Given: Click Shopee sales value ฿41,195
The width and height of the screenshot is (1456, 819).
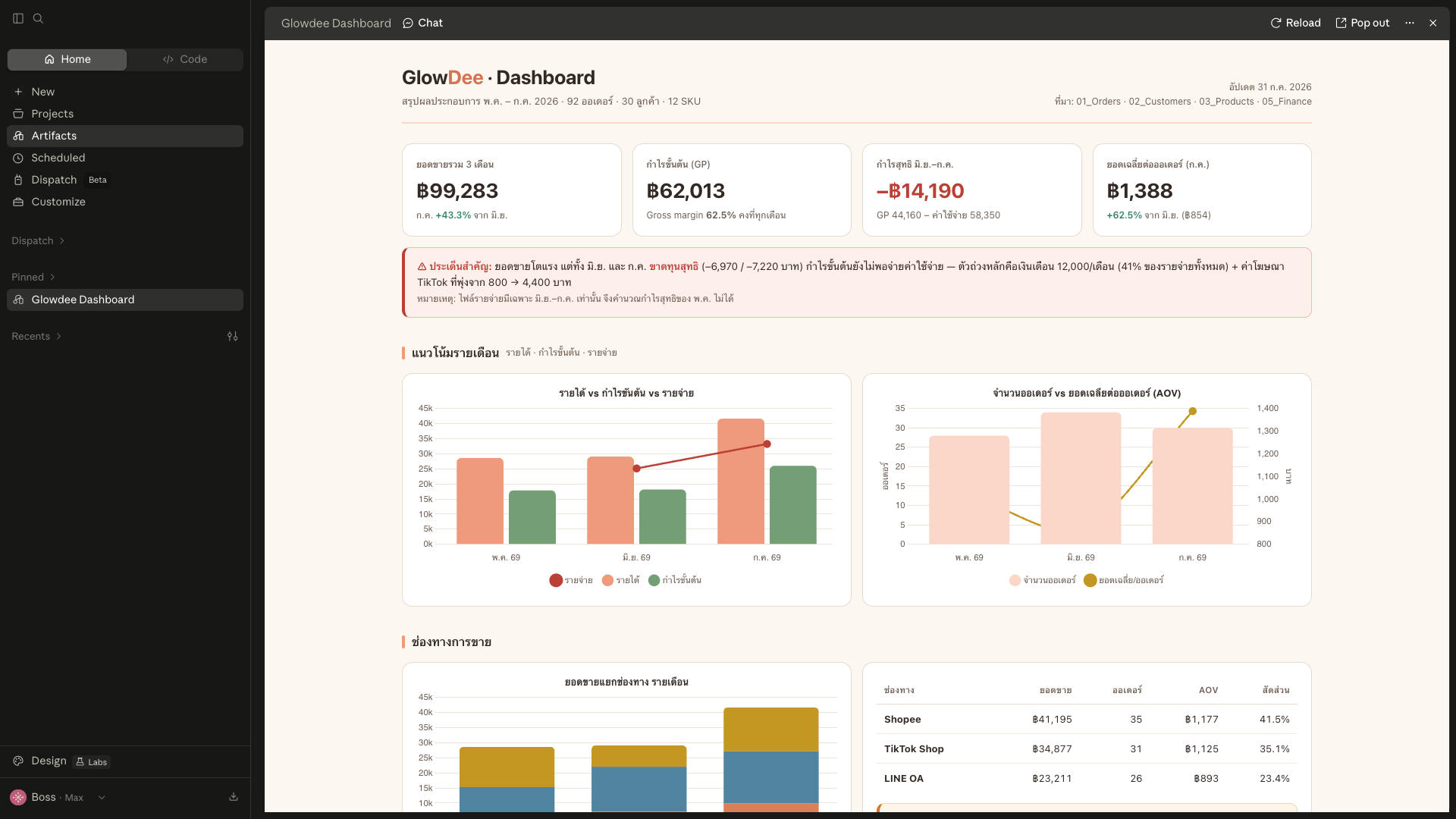Looking at the screenshot, I should coord(1052,720).
